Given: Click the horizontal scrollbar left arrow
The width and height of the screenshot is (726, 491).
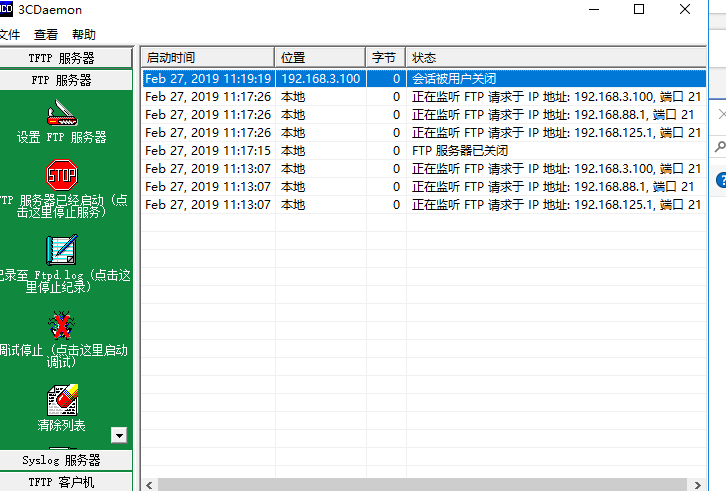Looking at the screenshot, I should pos(149,485).
